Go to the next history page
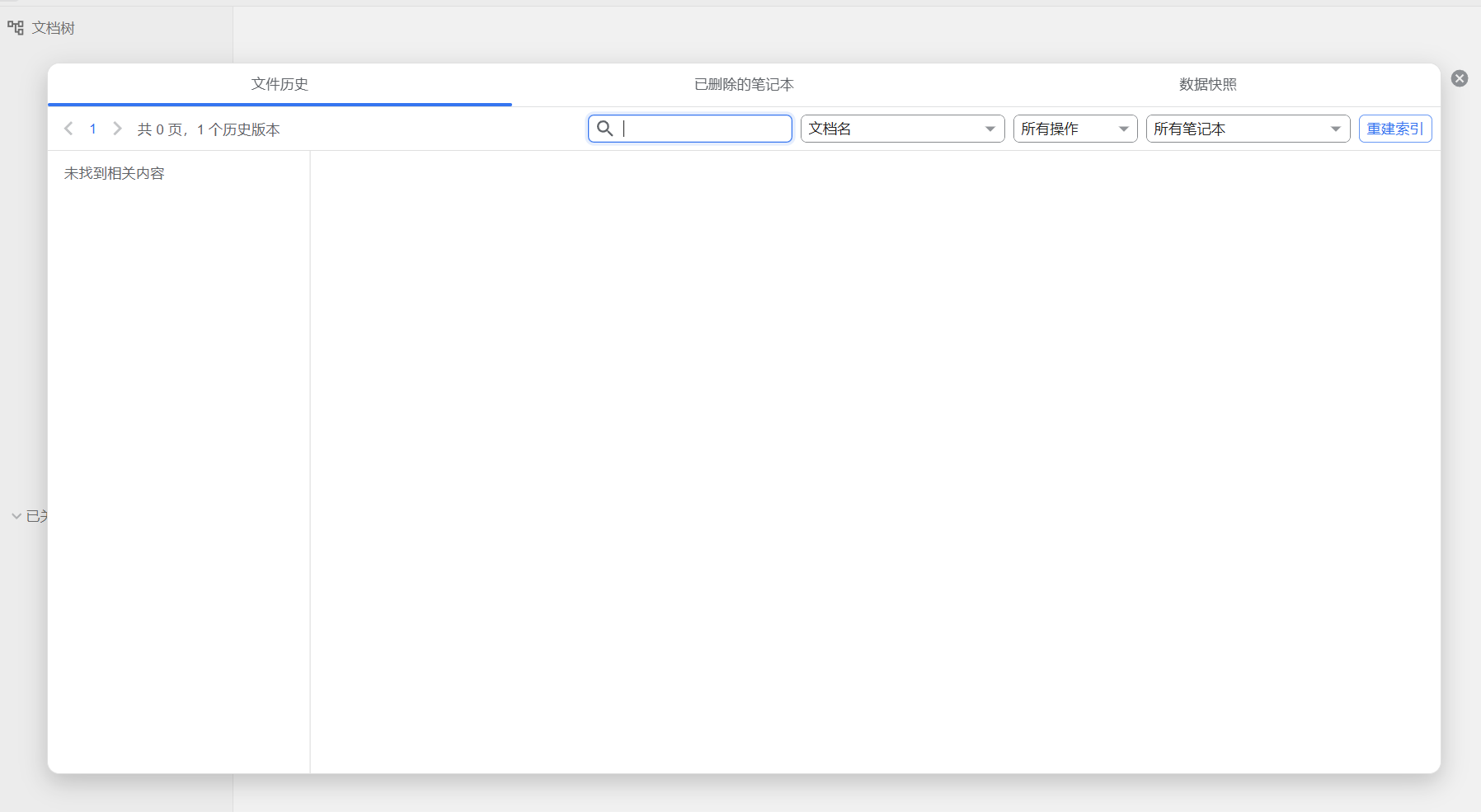 pos(117,129)
